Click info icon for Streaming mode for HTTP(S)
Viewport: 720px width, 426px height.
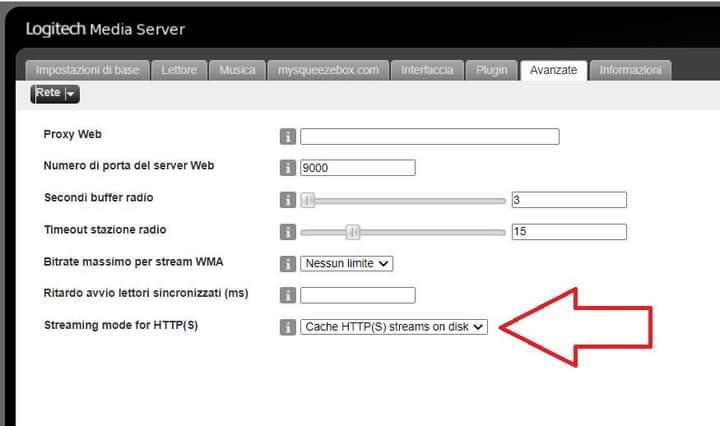pyautogui.click(x=287, y=327)
